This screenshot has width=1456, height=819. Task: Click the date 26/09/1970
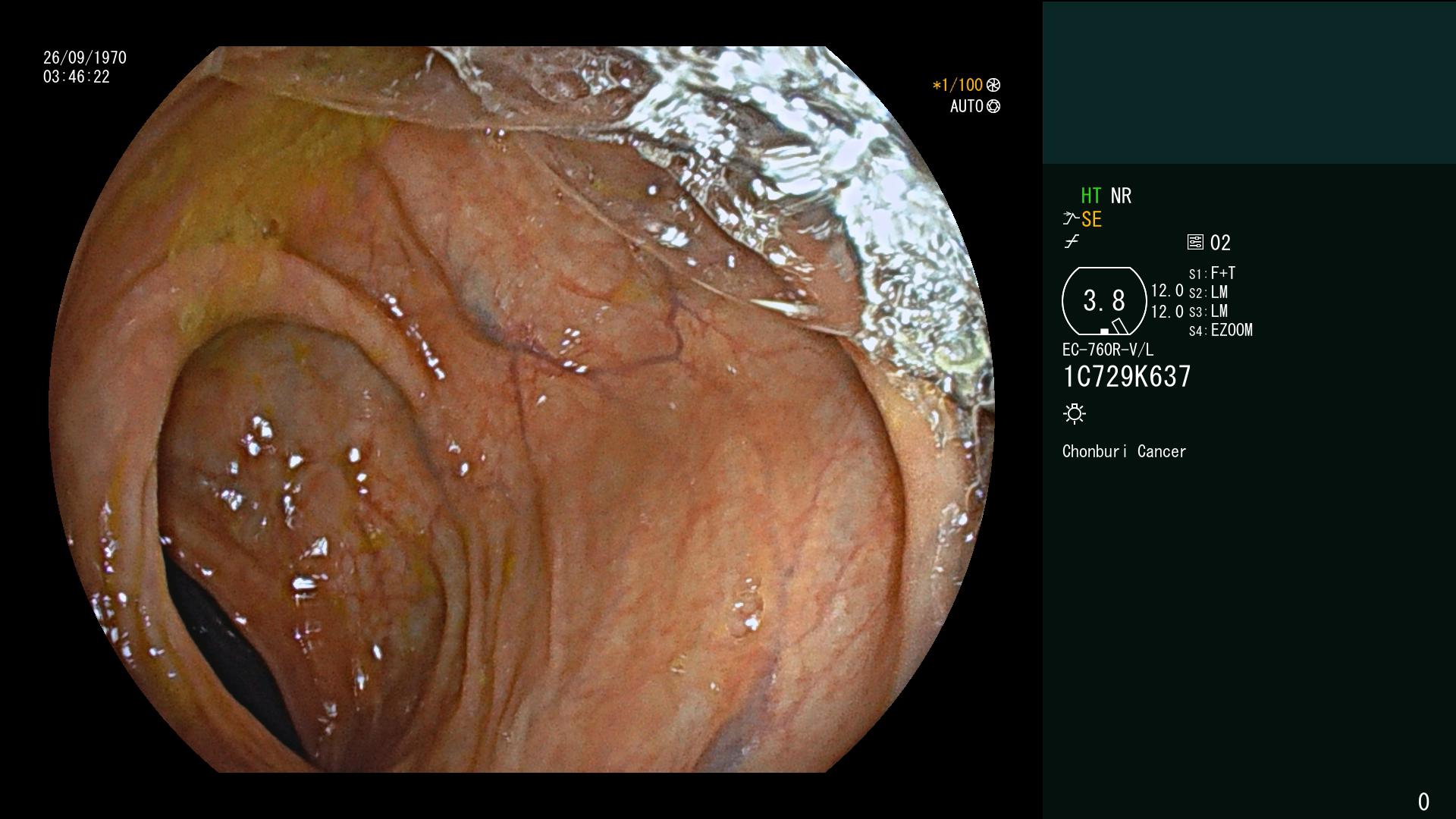[85, 58]
